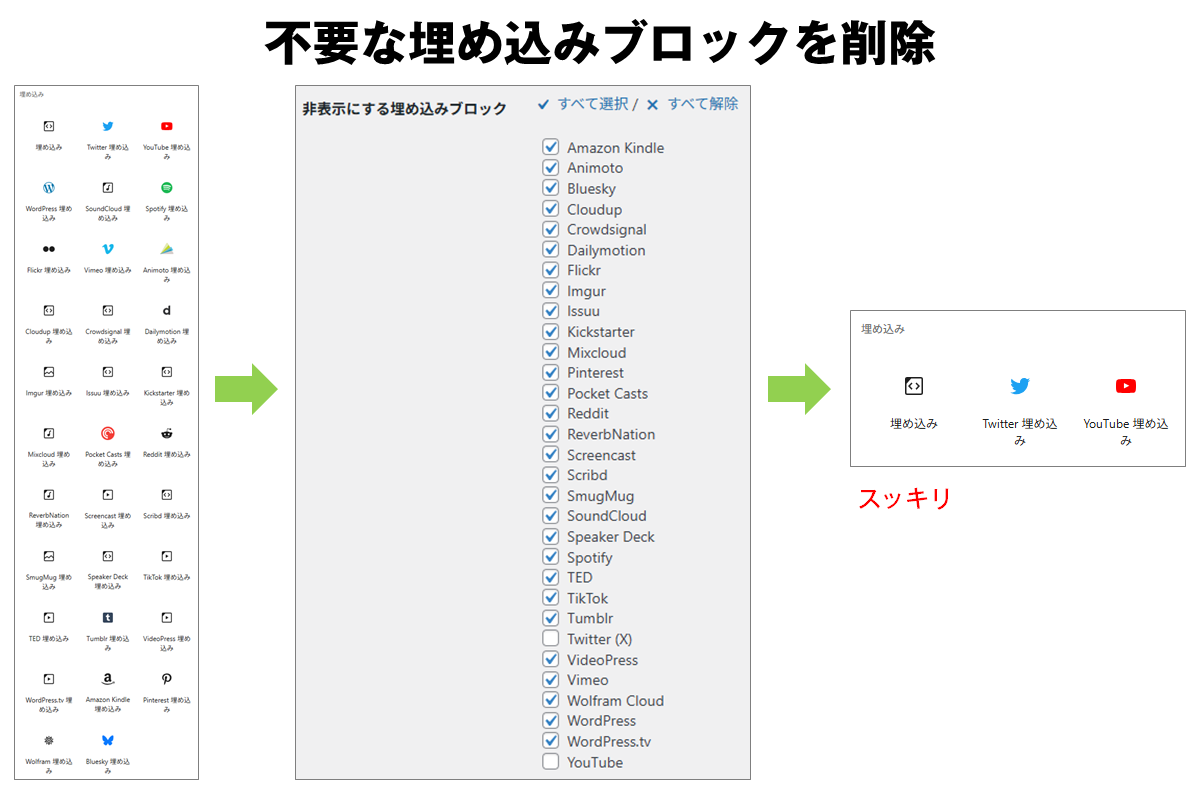Click the Bluesky butterfly embed icon
Screen dimensions: 1200x800
point(108,740)
